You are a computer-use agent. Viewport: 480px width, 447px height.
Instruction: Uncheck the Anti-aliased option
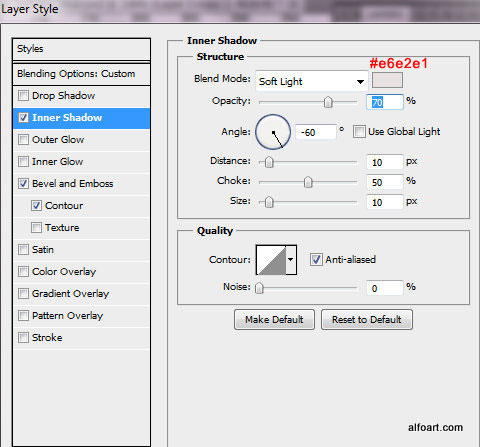tap(316, 259)
